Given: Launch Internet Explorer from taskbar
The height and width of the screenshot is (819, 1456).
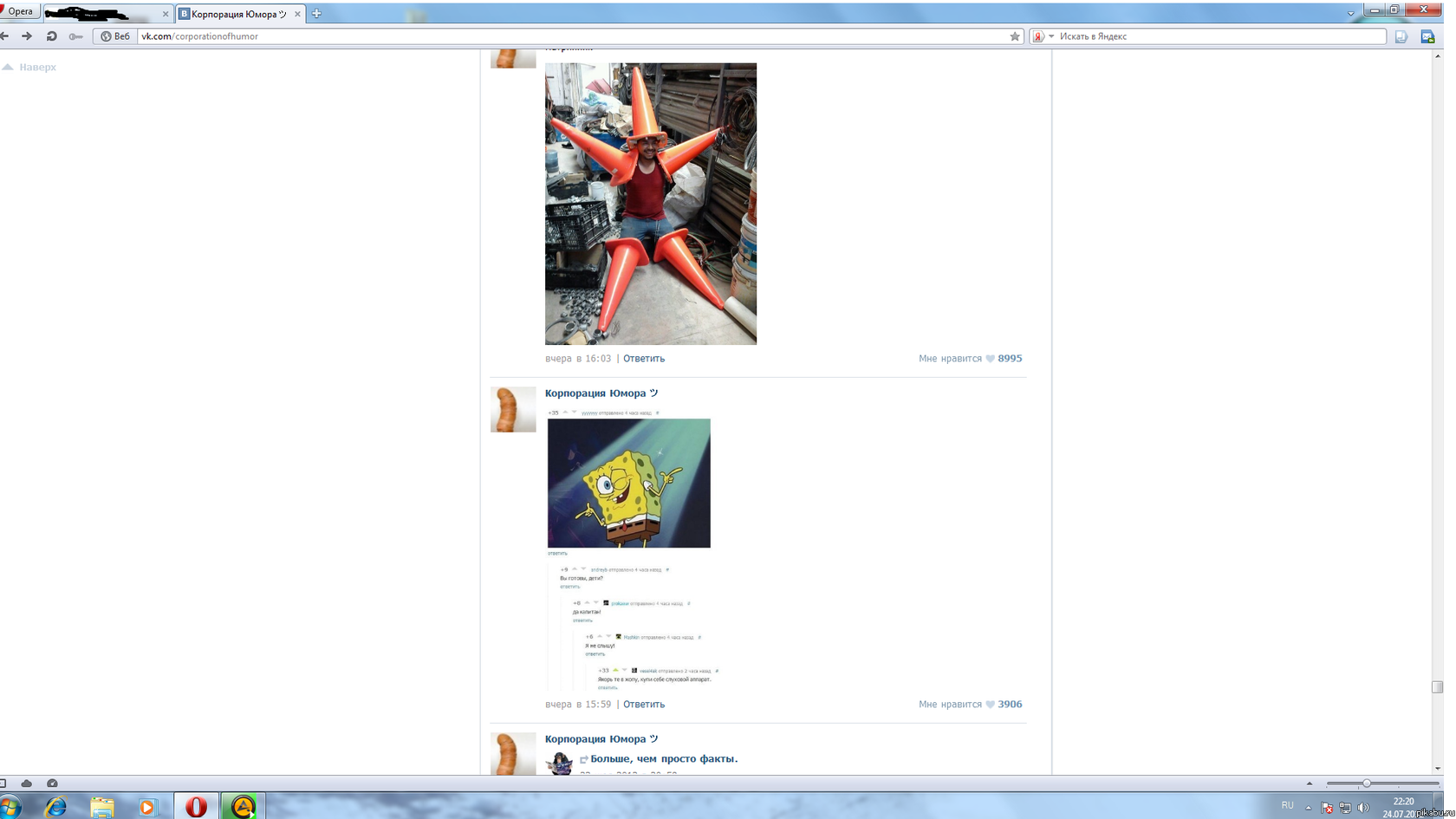Looking at the screenshot, I should pyautogui.click(x=56, y=806).
